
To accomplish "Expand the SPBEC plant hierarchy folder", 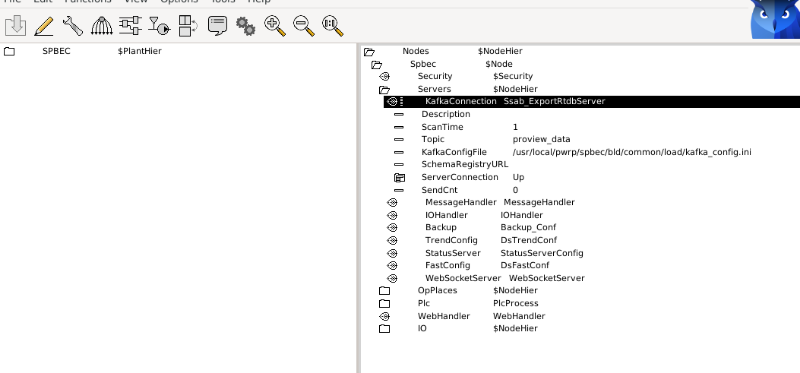I will tap(9, 51).
